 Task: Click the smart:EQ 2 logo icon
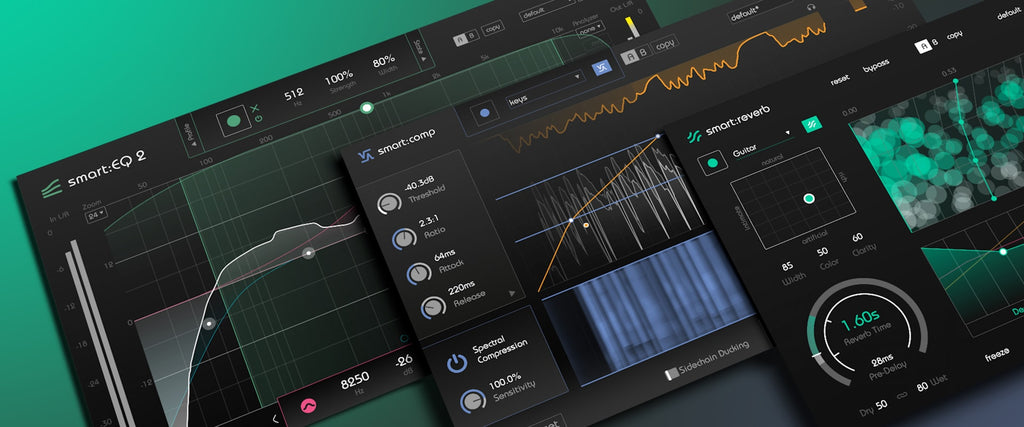pos(52,188)
